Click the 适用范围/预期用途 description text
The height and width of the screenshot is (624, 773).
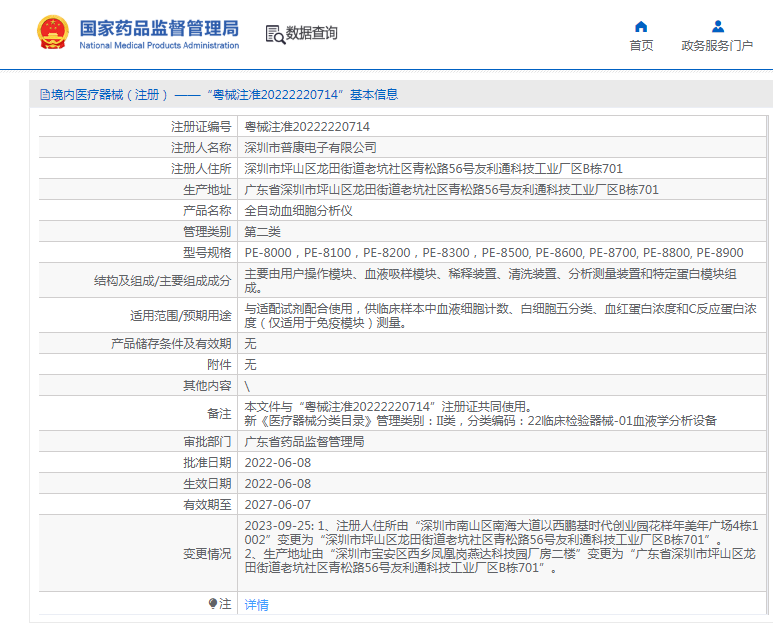pos(500,315)
